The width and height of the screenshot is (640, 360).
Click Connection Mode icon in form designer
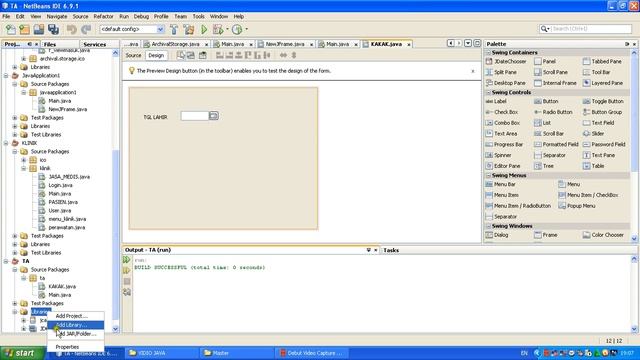190,56
